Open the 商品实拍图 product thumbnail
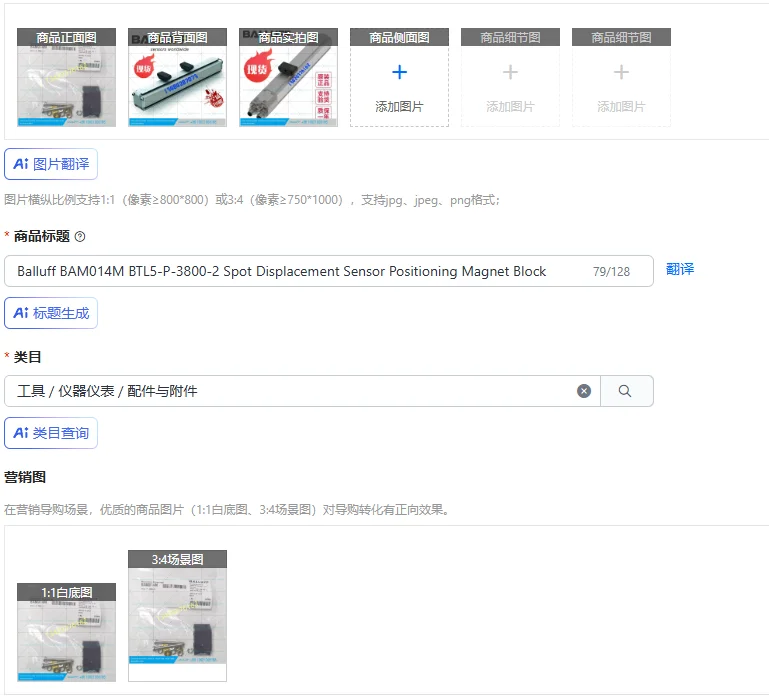Viewport: 769px width, 697px height. click(x=288, y=77)
